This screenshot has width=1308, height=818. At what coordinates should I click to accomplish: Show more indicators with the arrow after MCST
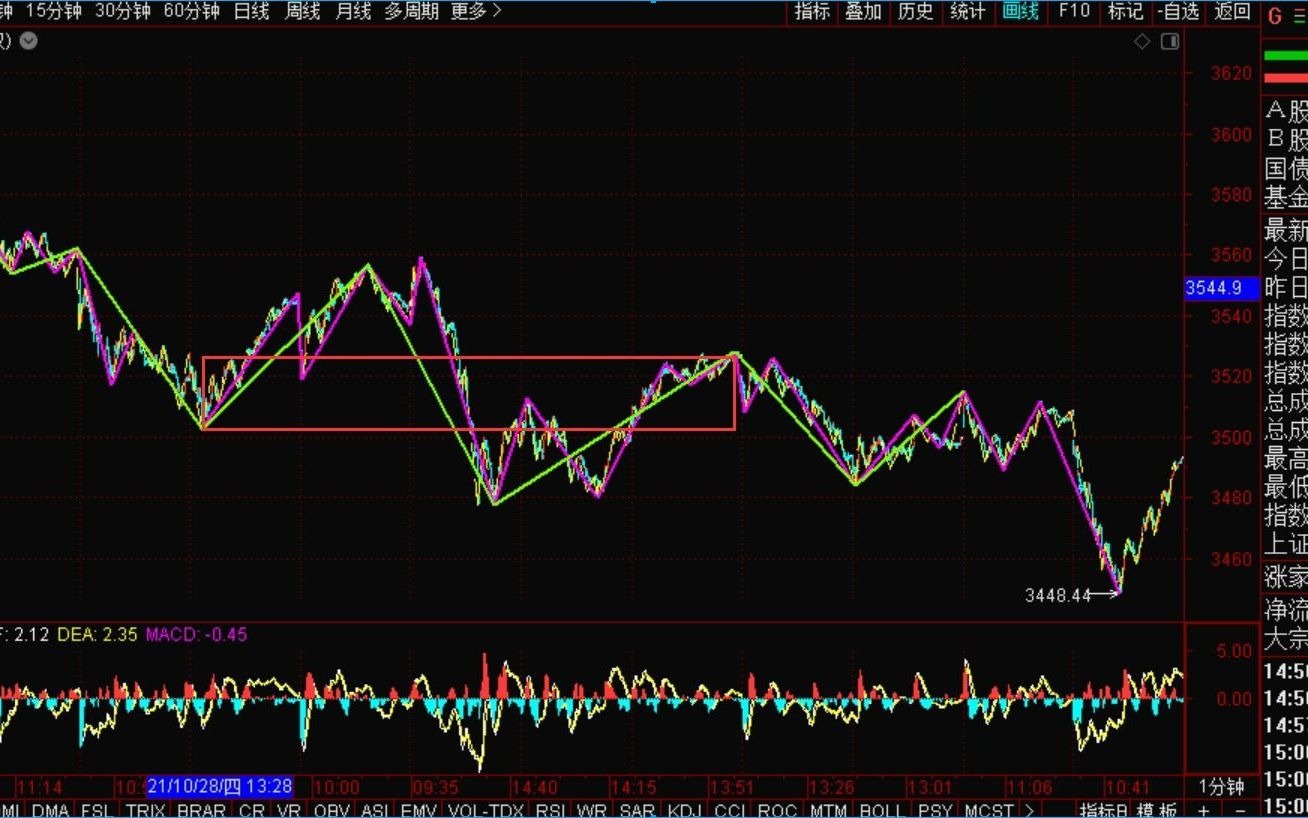pyautogui.click(x=1030, y=810)
